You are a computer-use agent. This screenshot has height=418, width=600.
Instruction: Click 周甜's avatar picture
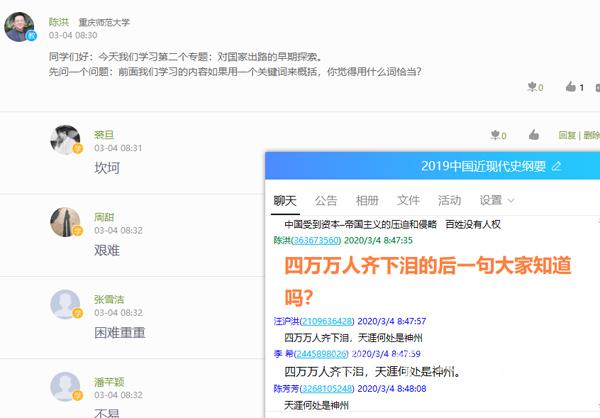66,221
